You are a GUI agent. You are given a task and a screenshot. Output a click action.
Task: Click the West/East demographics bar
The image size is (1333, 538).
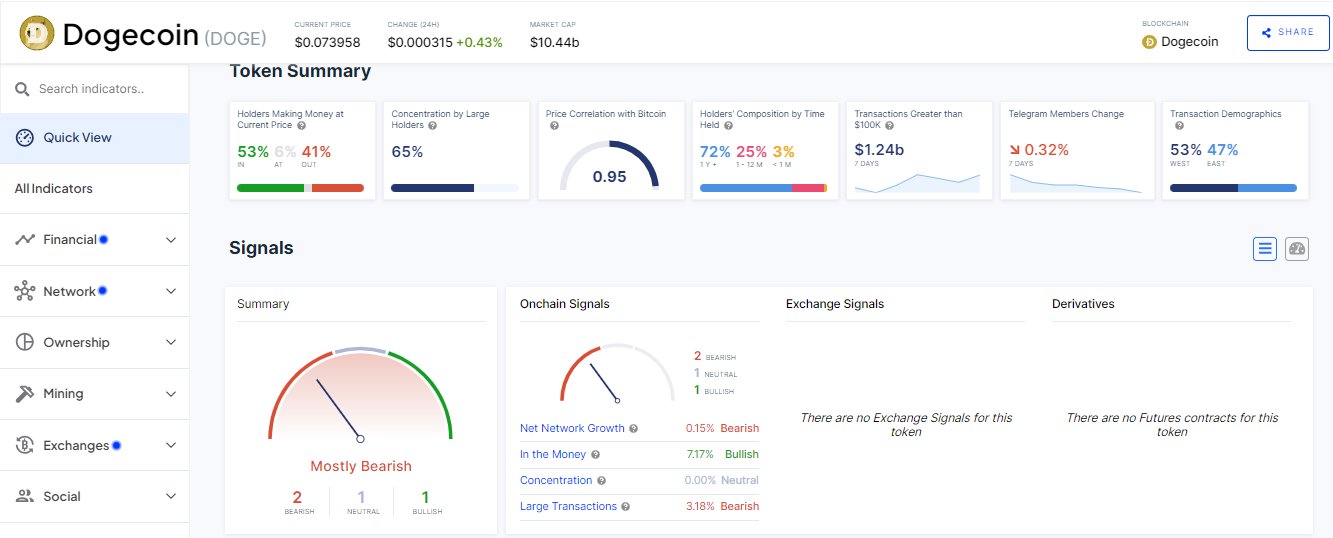coord(1233,188)
